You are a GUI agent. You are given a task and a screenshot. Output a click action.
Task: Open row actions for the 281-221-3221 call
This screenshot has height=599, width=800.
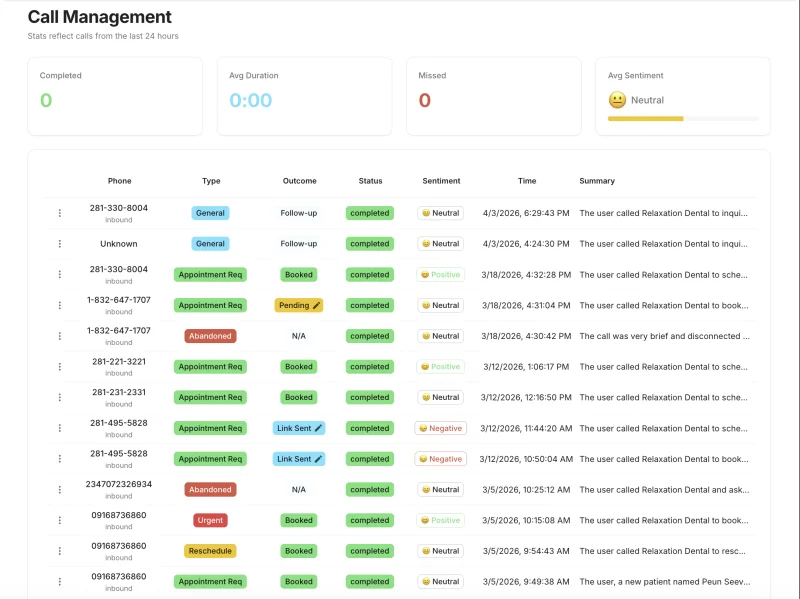59,367
